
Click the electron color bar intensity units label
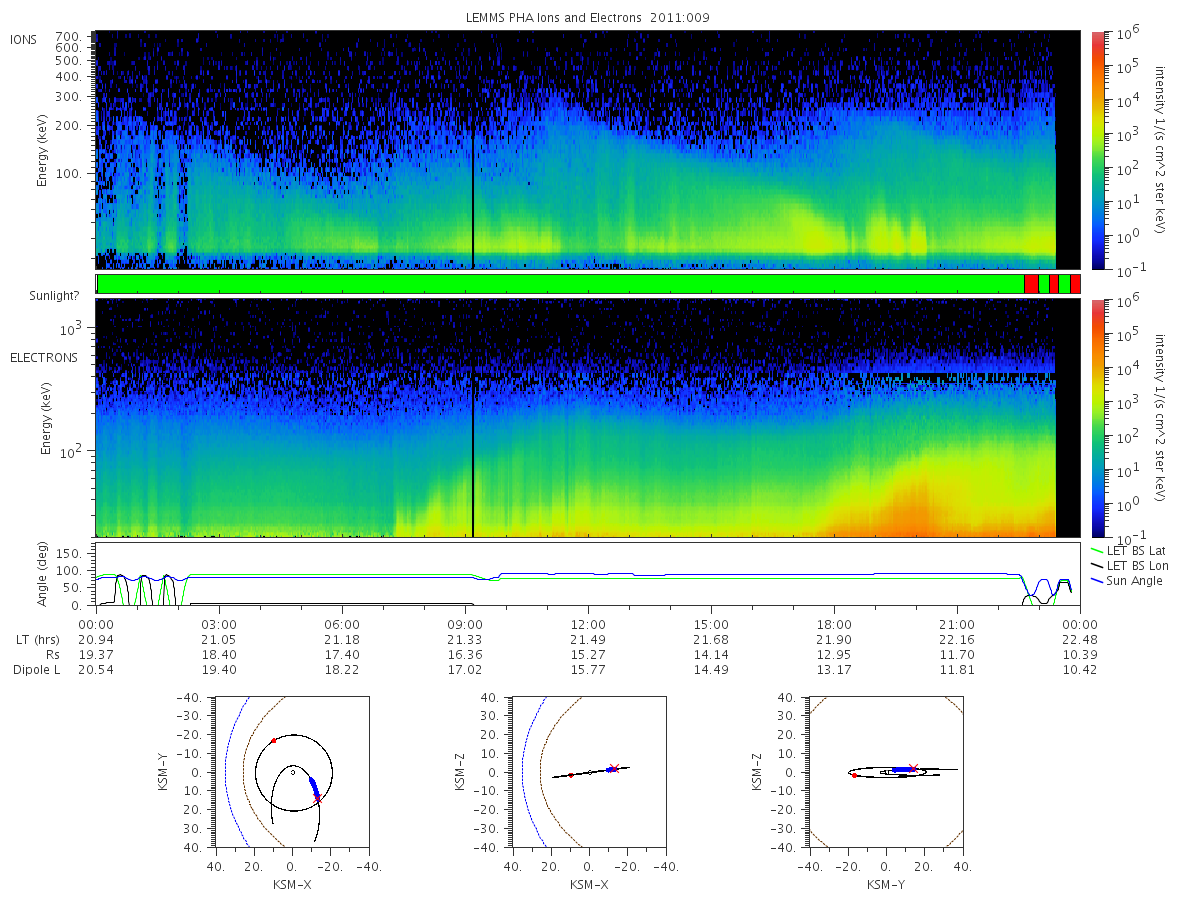[x=1160, y=418]
